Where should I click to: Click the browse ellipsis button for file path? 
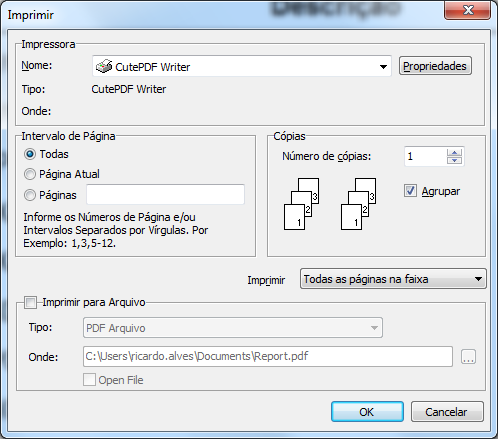point(468,357)
